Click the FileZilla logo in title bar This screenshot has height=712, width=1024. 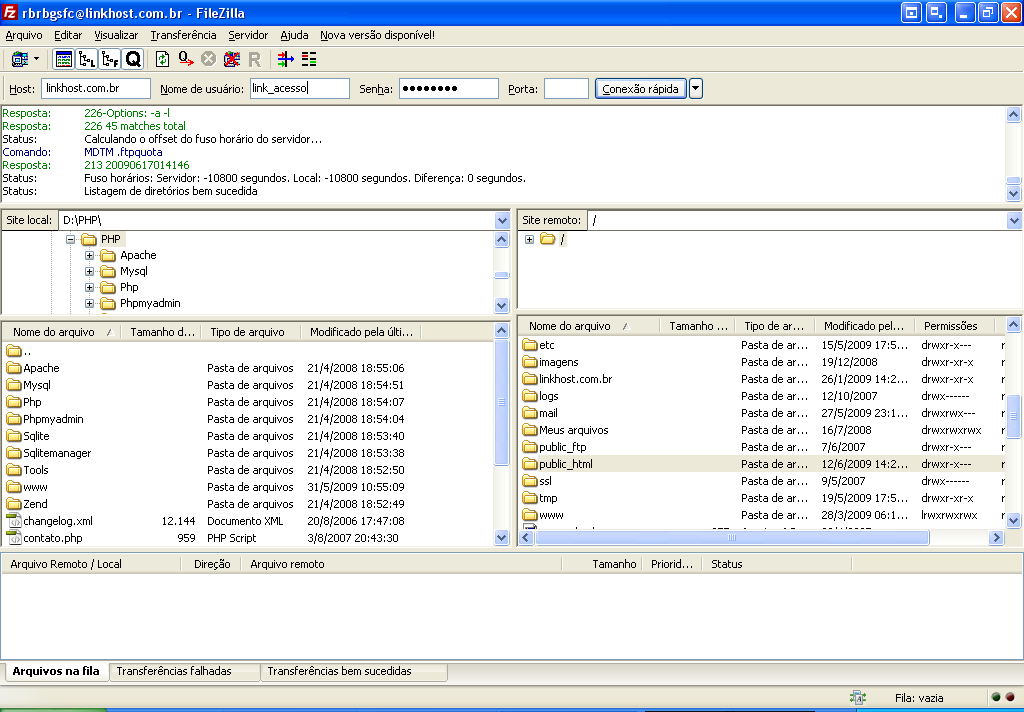pyautogui.click(x=10, y=12)
